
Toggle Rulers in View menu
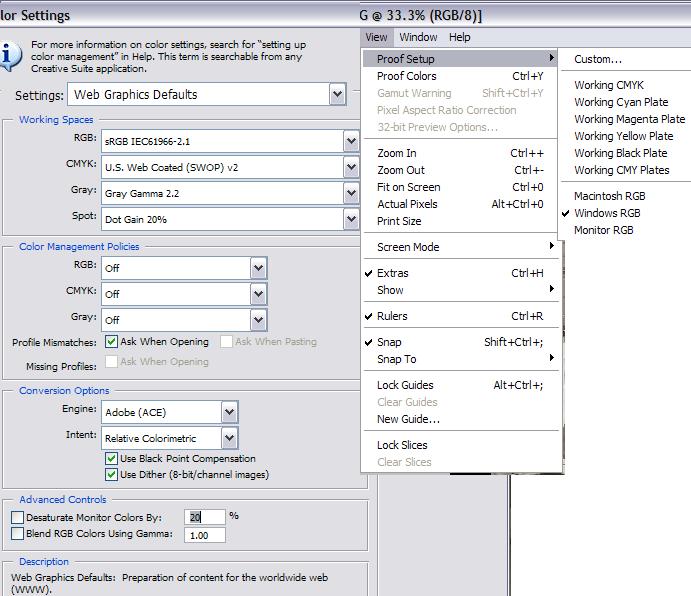click(x=460, y=316)
